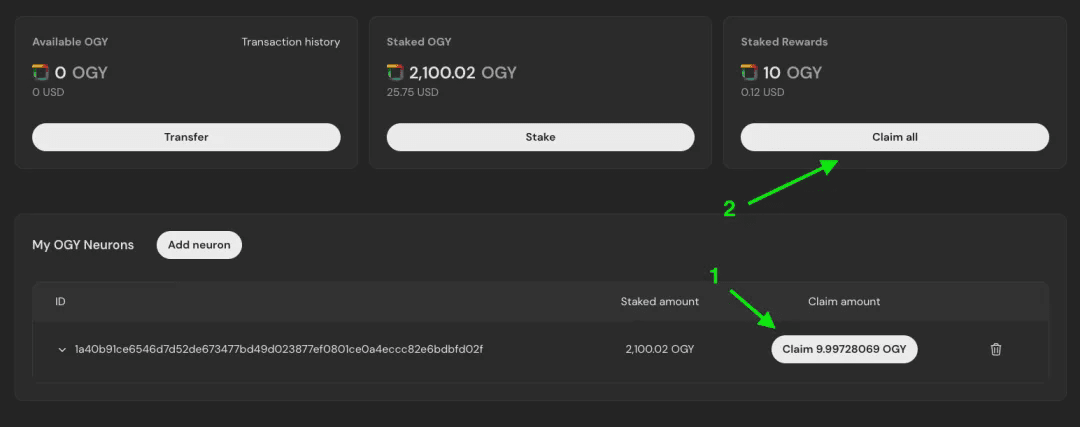Expand the neuron row chevron
This screenshot has width=1080, height=427.
(x=62, y=349)
